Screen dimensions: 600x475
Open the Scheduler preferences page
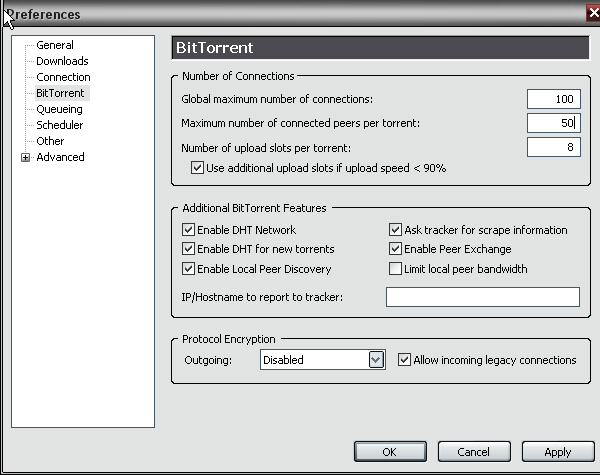(x=59, y=125)
